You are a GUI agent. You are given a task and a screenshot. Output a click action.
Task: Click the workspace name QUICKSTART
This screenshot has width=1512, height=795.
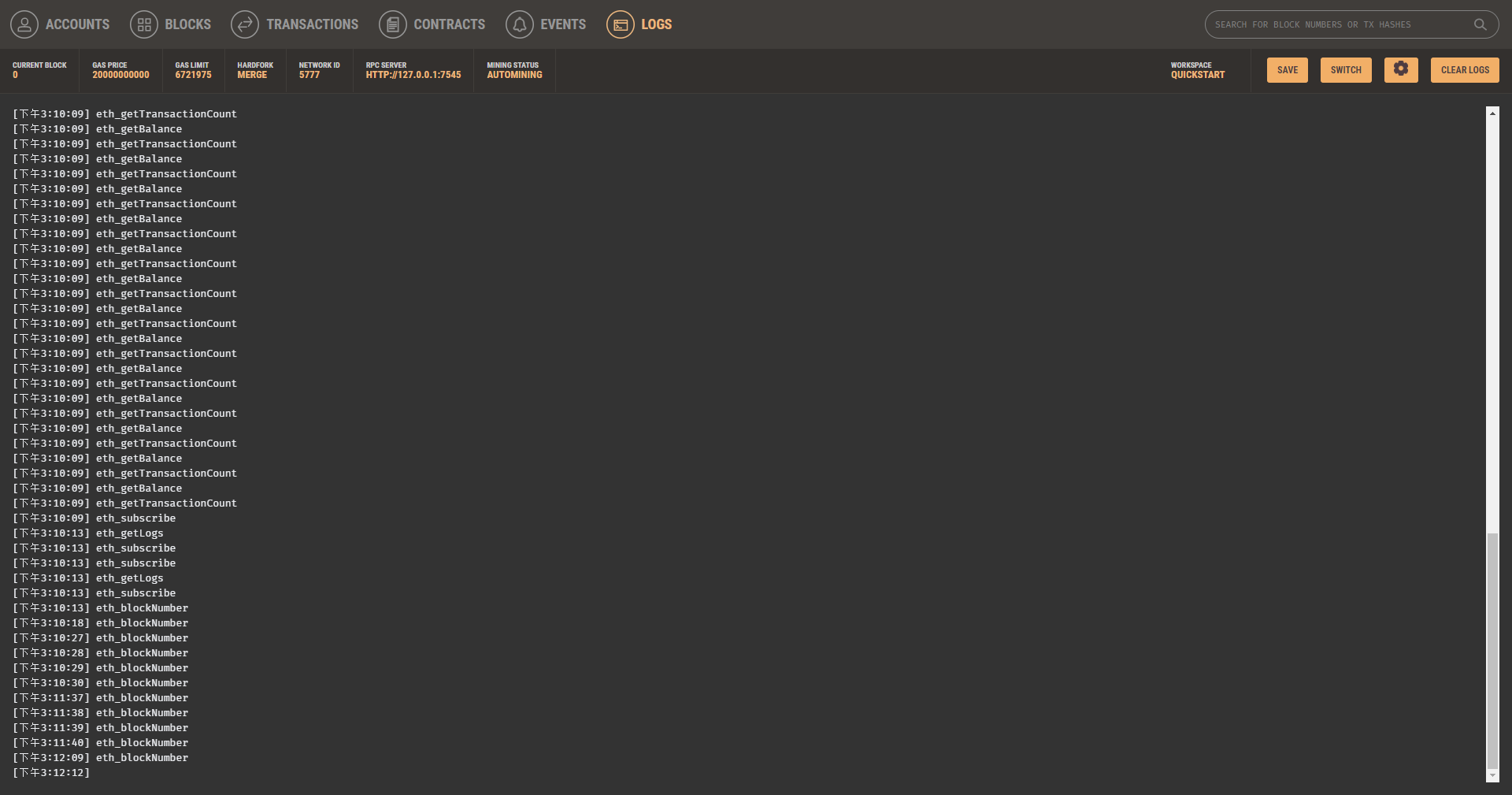click(x=1198, y=75)
